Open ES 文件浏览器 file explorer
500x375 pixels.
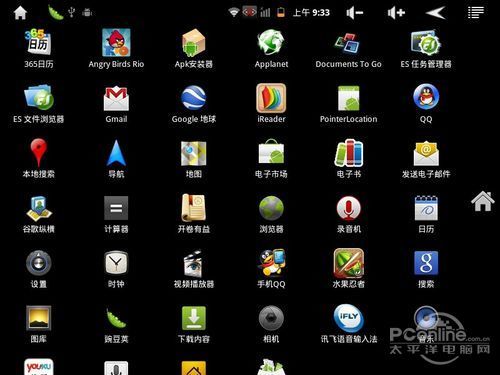(39, 97)
